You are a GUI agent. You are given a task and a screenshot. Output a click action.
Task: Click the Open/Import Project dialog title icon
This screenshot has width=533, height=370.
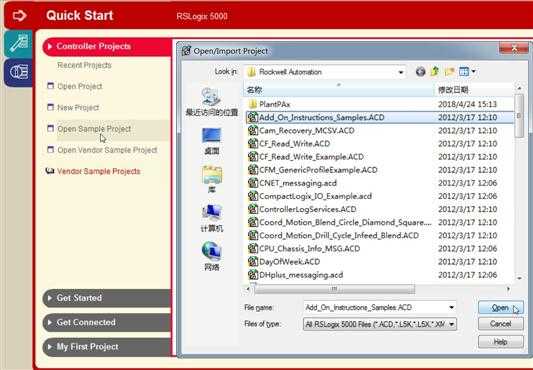click(186, 51)
